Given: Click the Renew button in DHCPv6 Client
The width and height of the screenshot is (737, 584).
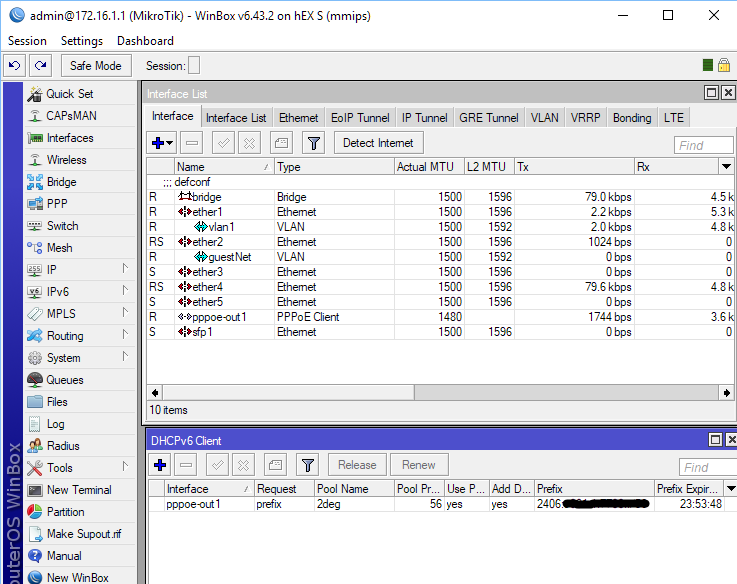Looking at the screenshot, I should click(419, 465).
